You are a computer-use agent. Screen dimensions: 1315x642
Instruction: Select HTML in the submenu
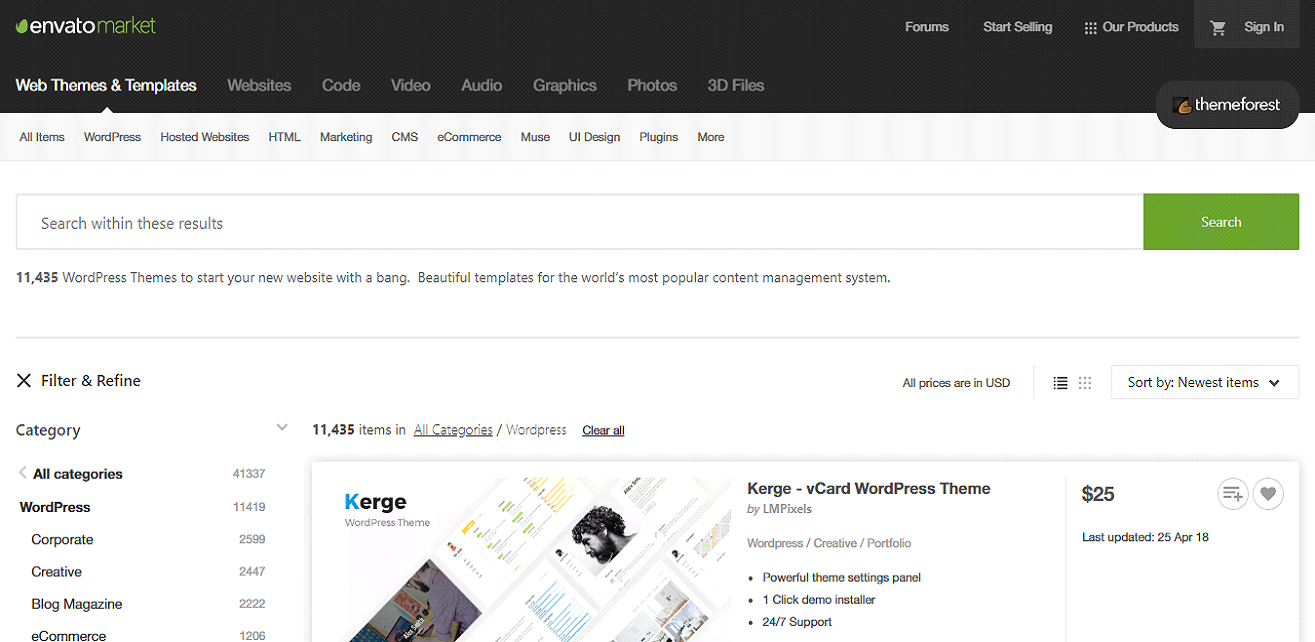pyautogui.click(x=284, y=137)
